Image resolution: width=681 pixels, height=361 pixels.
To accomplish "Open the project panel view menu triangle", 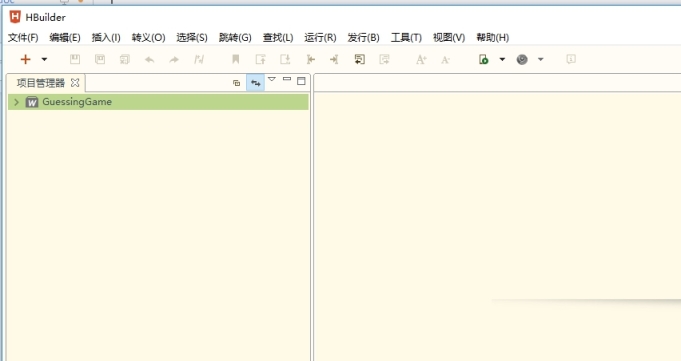I will point(272,79).
